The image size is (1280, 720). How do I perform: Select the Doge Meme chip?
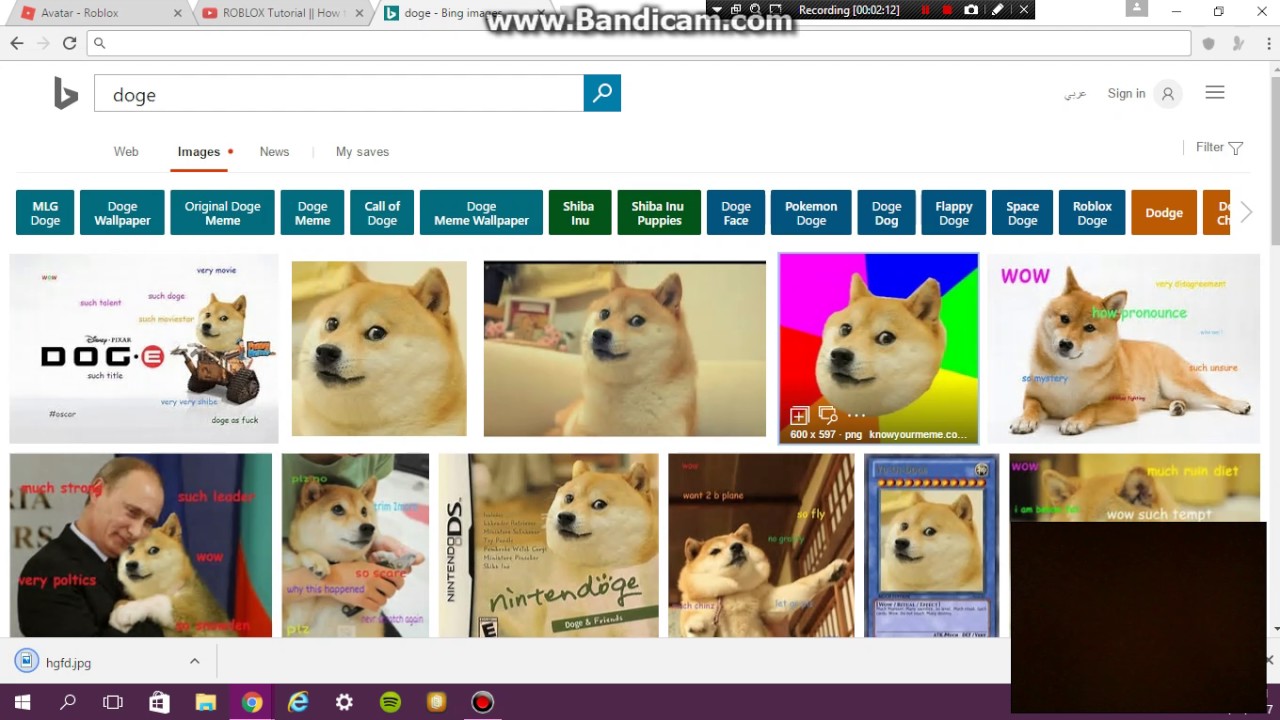[x=312, y=213]
